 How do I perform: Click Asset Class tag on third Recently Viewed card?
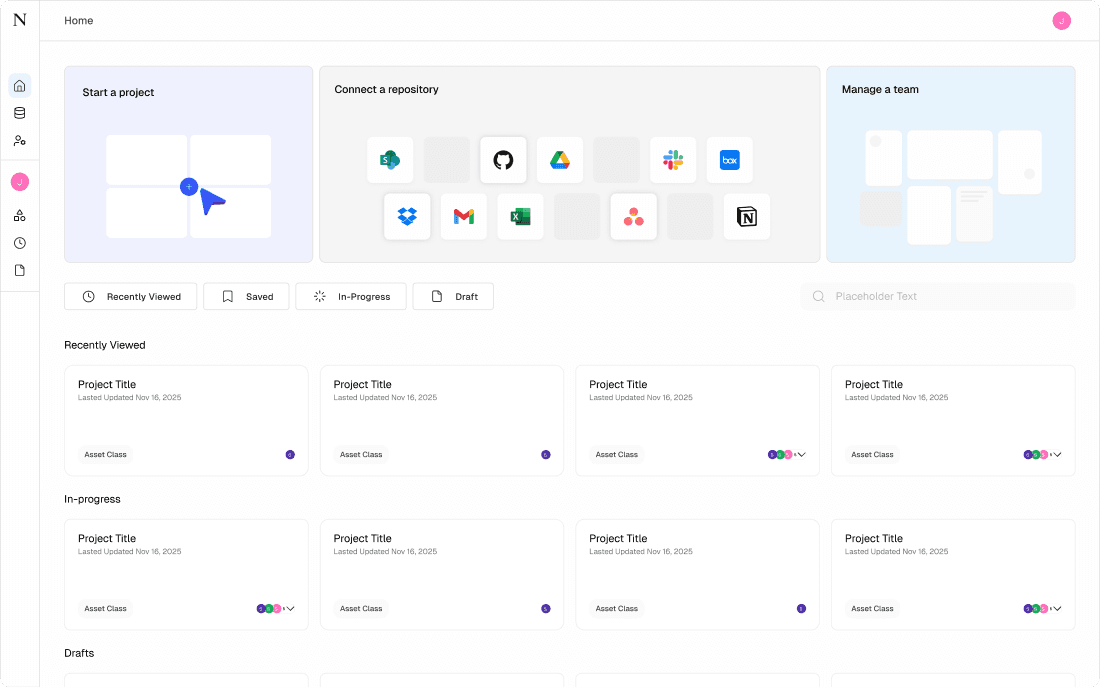tap(617, 454)
